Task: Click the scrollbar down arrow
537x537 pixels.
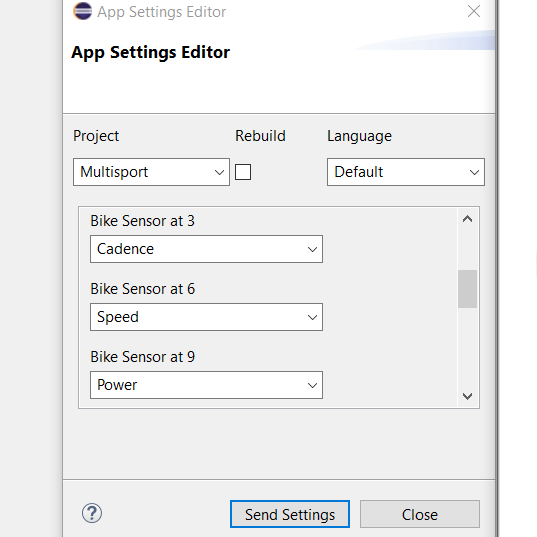Action: click(467, 396)
